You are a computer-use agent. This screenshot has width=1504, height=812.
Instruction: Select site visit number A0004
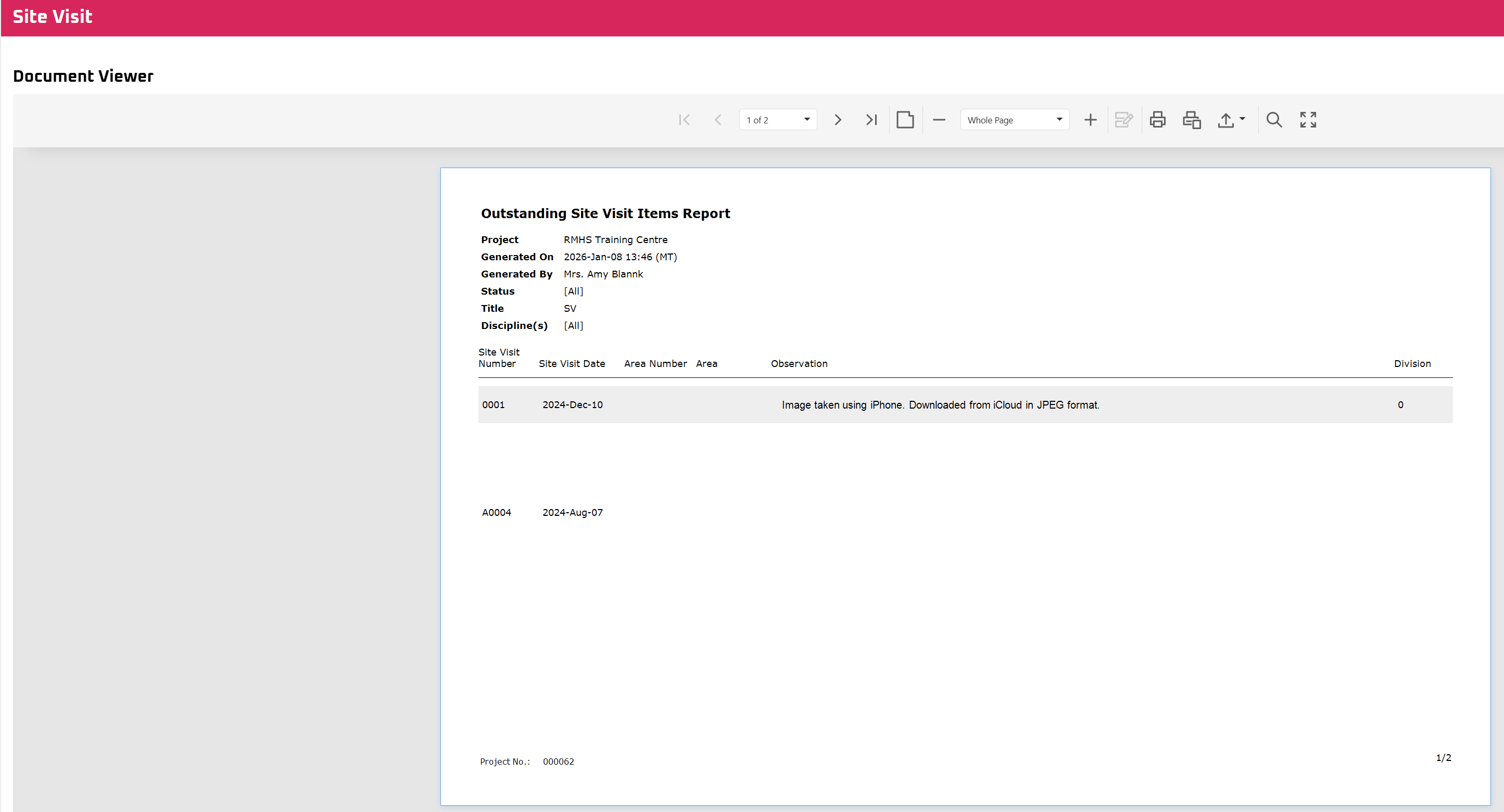(x=496, y=513)
